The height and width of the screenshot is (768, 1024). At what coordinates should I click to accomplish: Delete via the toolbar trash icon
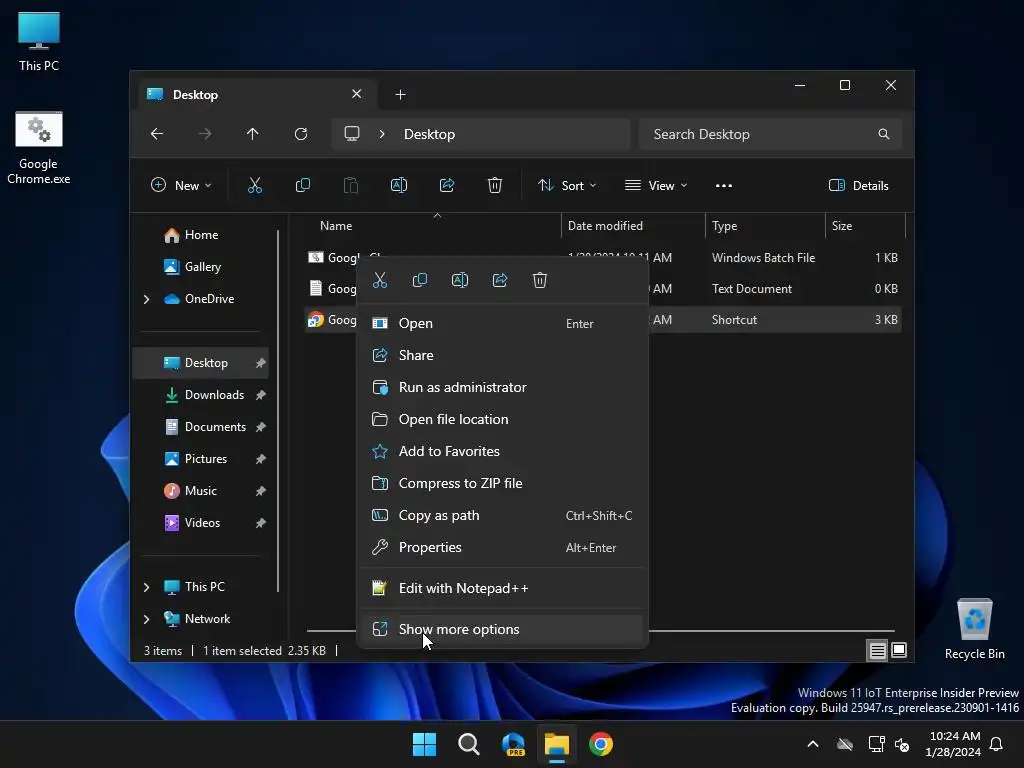point(495,185)
